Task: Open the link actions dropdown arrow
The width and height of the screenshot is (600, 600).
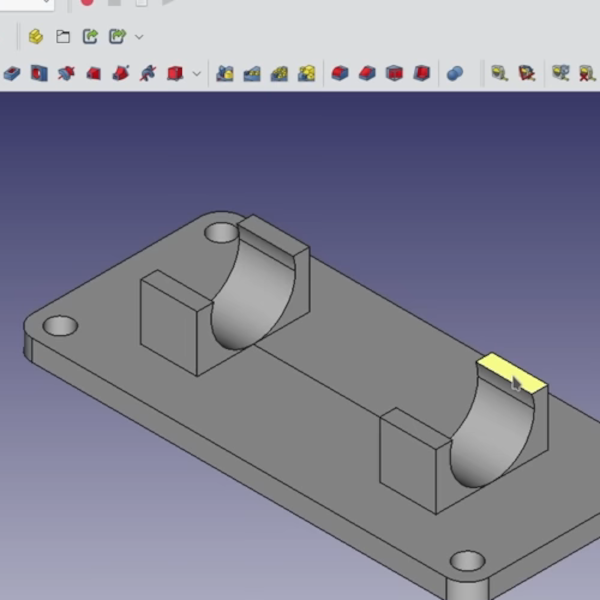Action: 139,37
